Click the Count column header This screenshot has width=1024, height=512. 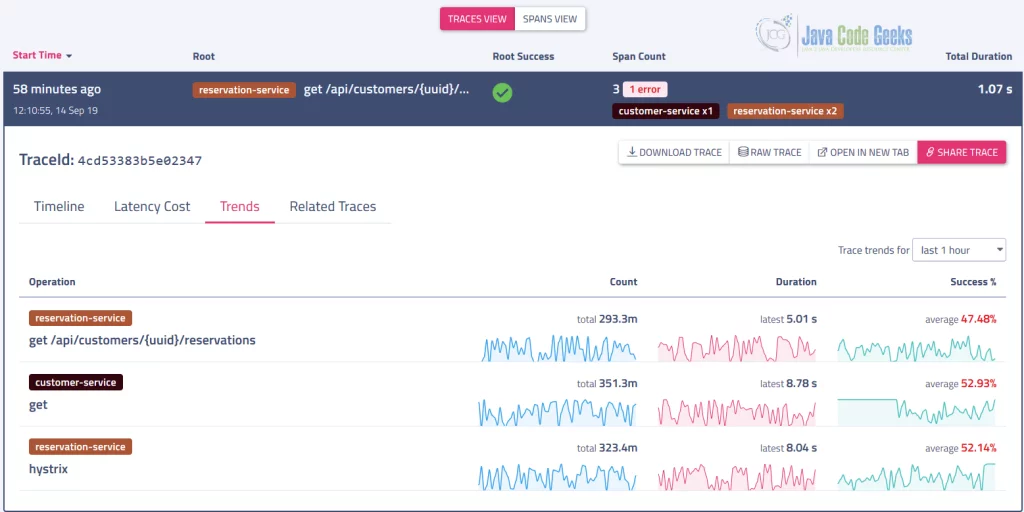(x=624, y=282)
